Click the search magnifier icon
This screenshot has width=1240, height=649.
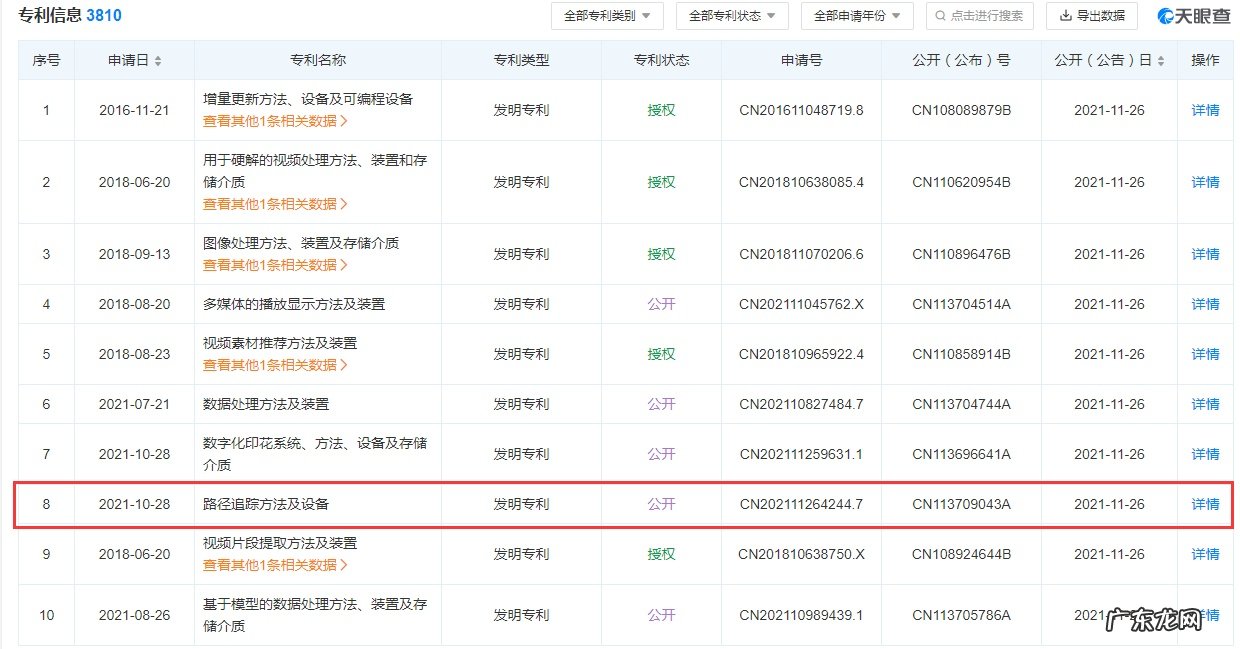940,16
